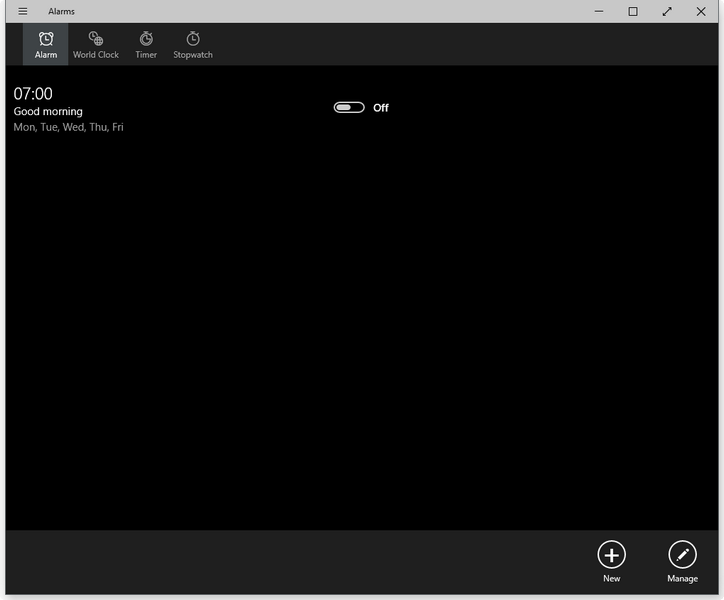Open the hamburger navigation menu
The image size is (724, 600).
coord(23,12)
